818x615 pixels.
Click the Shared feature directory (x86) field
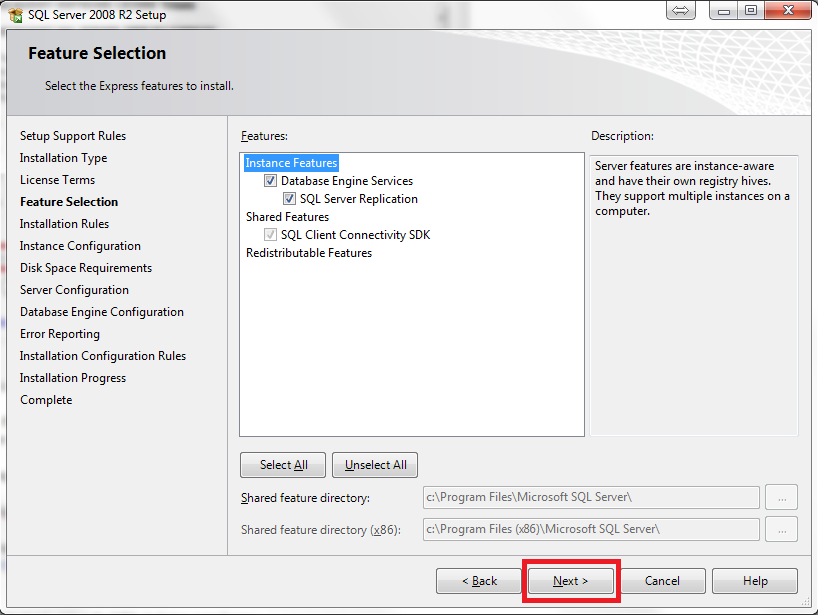591,529
